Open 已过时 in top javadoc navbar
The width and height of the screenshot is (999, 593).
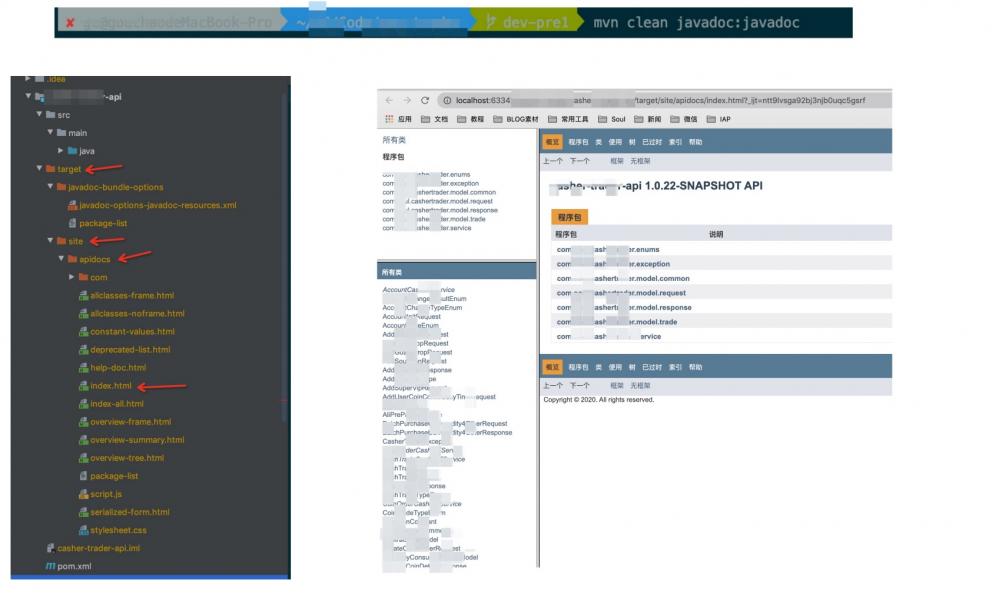(652, 142)
